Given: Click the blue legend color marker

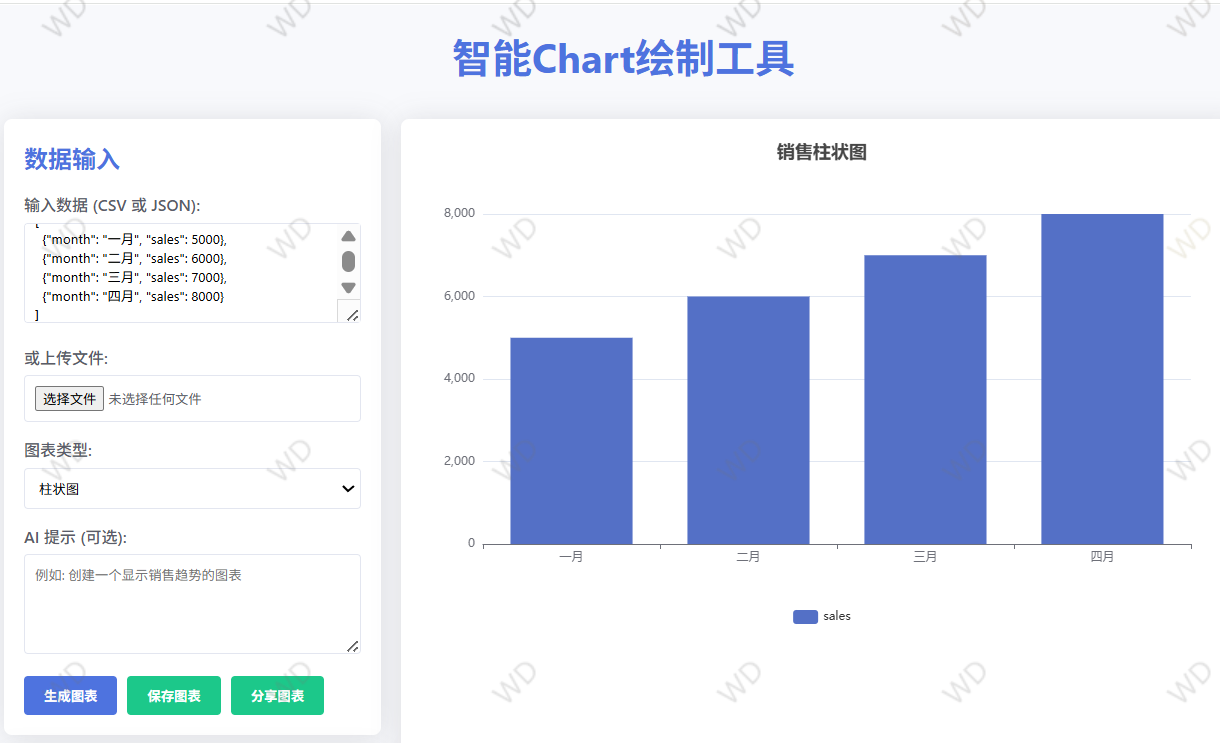Looking at the screenshot, I should tap(805, 616).
